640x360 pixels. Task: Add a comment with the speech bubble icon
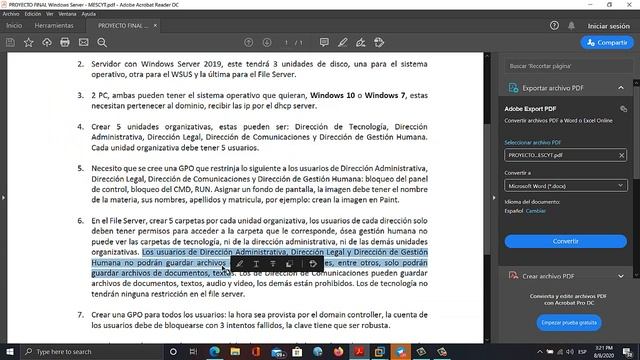pos(324,42)
